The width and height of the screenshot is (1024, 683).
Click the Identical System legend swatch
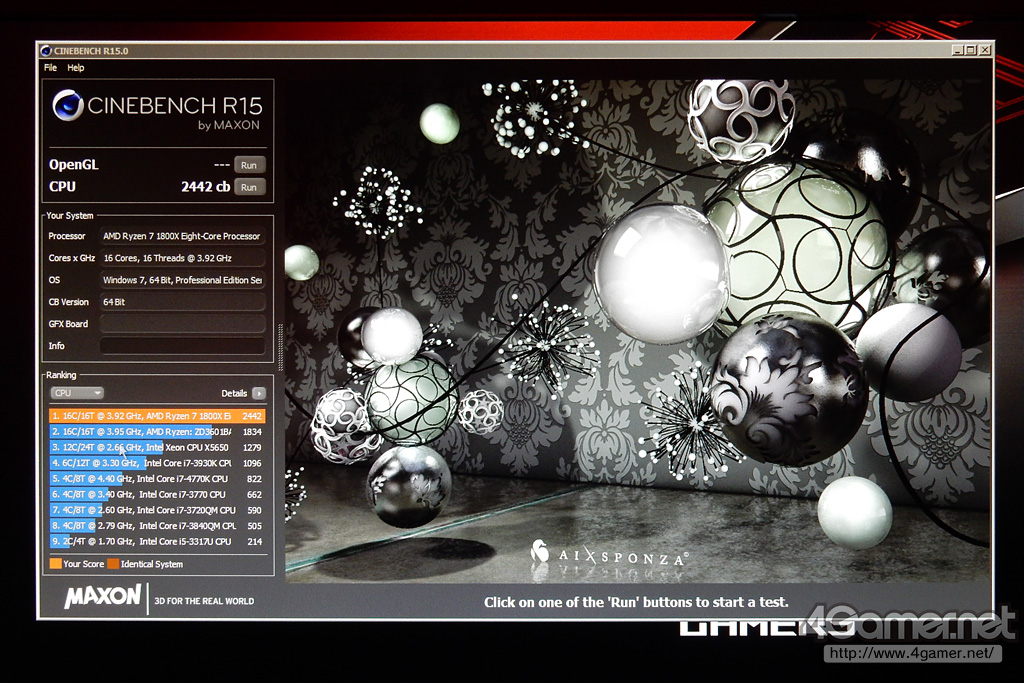tap(113, 564)
